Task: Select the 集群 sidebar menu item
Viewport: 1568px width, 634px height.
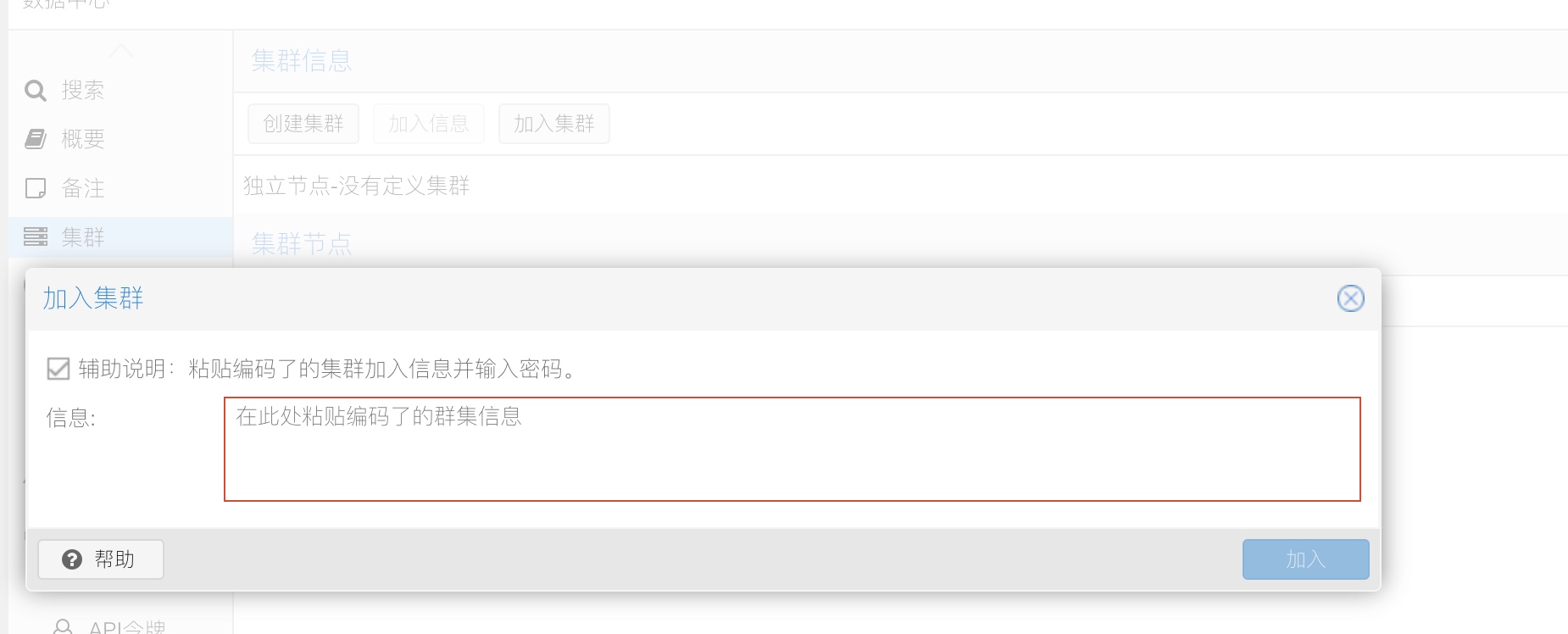Action: (83, 237)
